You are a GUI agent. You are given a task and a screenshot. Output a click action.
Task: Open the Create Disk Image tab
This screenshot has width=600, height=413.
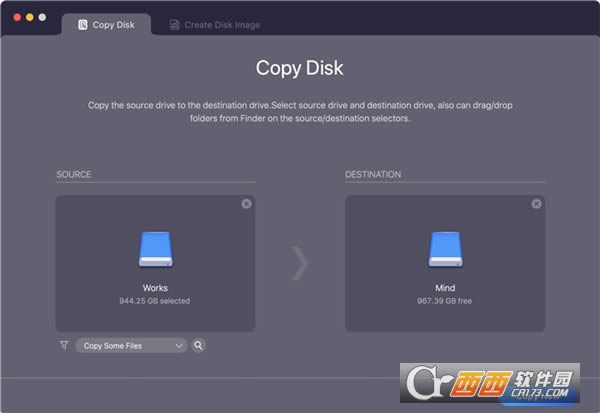click(215, 25)
